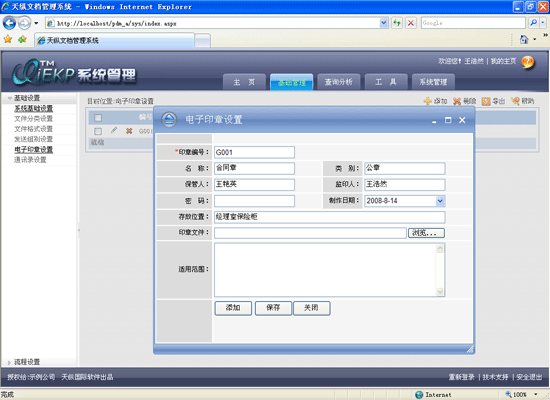This screenshot has height=400, width=550.
Task: Click the Favorites star icon
Action: [8, 39]
